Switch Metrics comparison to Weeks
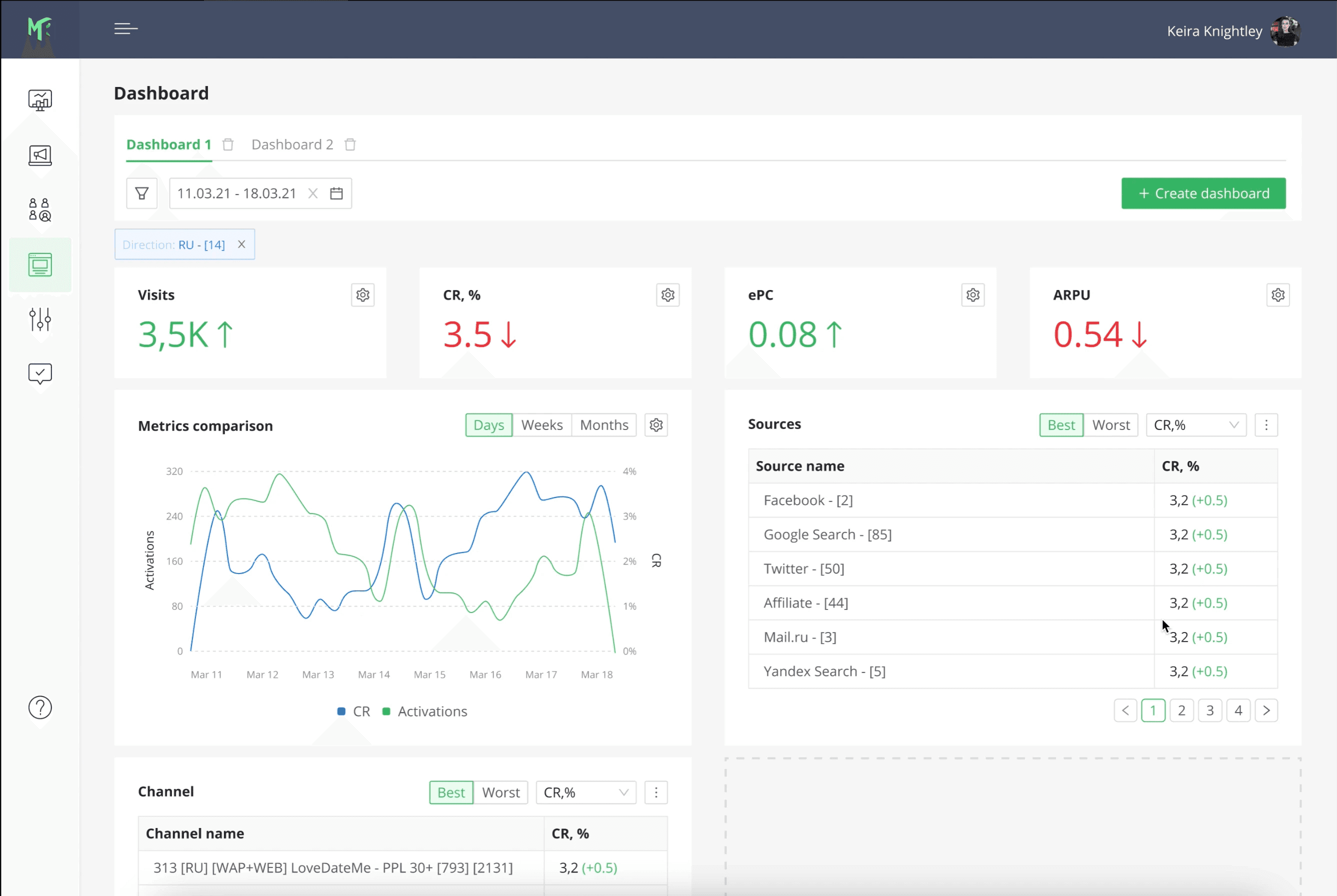Viewport: 1337px width, 896px height. (x=541, y=425)
